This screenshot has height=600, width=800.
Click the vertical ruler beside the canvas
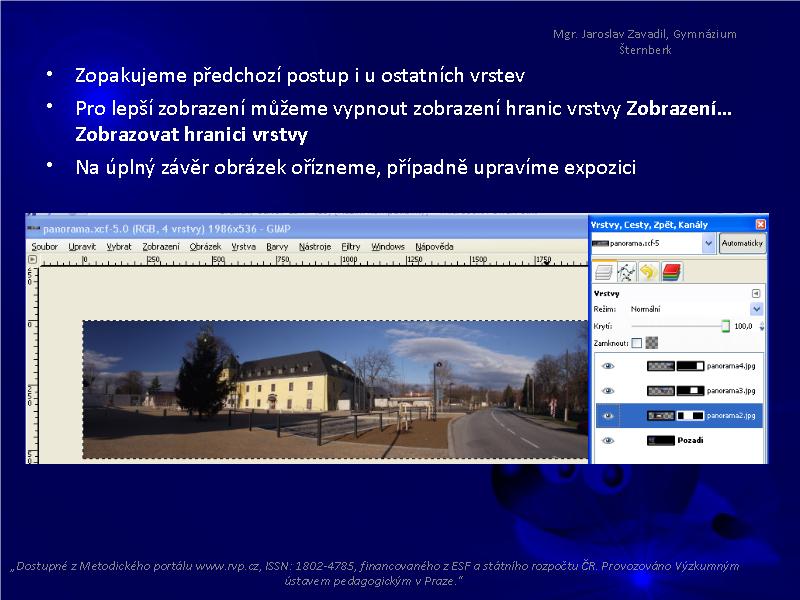(33, 364)
